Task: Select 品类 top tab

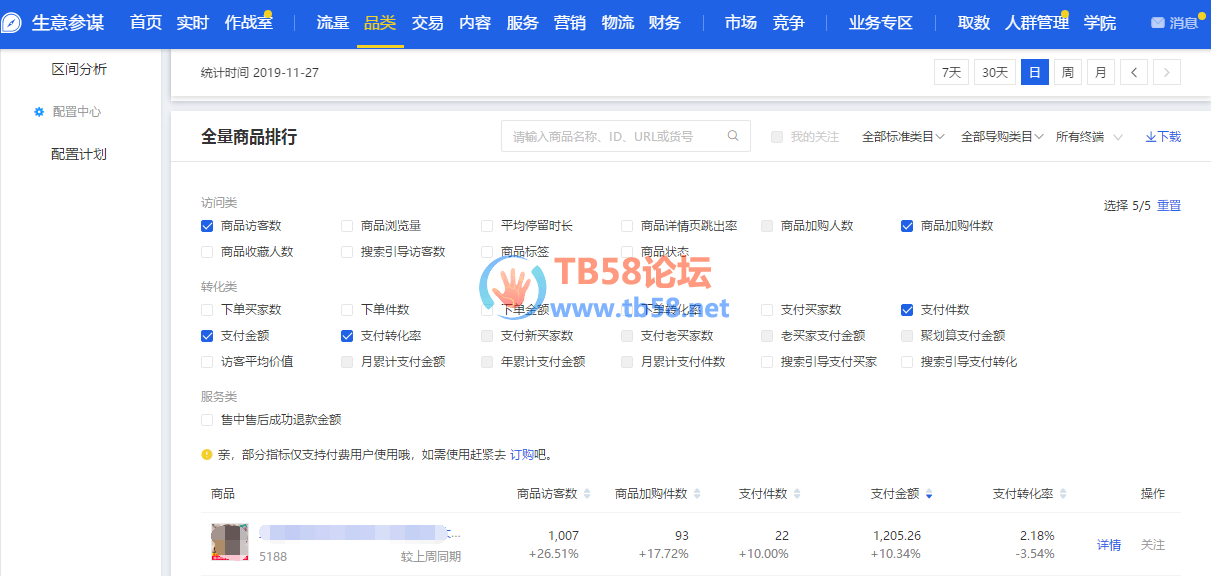Action: tap(380, 23)
